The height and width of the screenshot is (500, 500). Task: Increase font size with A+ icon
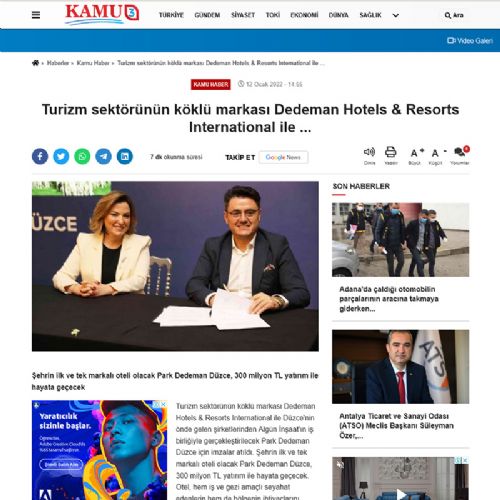pos(415,156)
